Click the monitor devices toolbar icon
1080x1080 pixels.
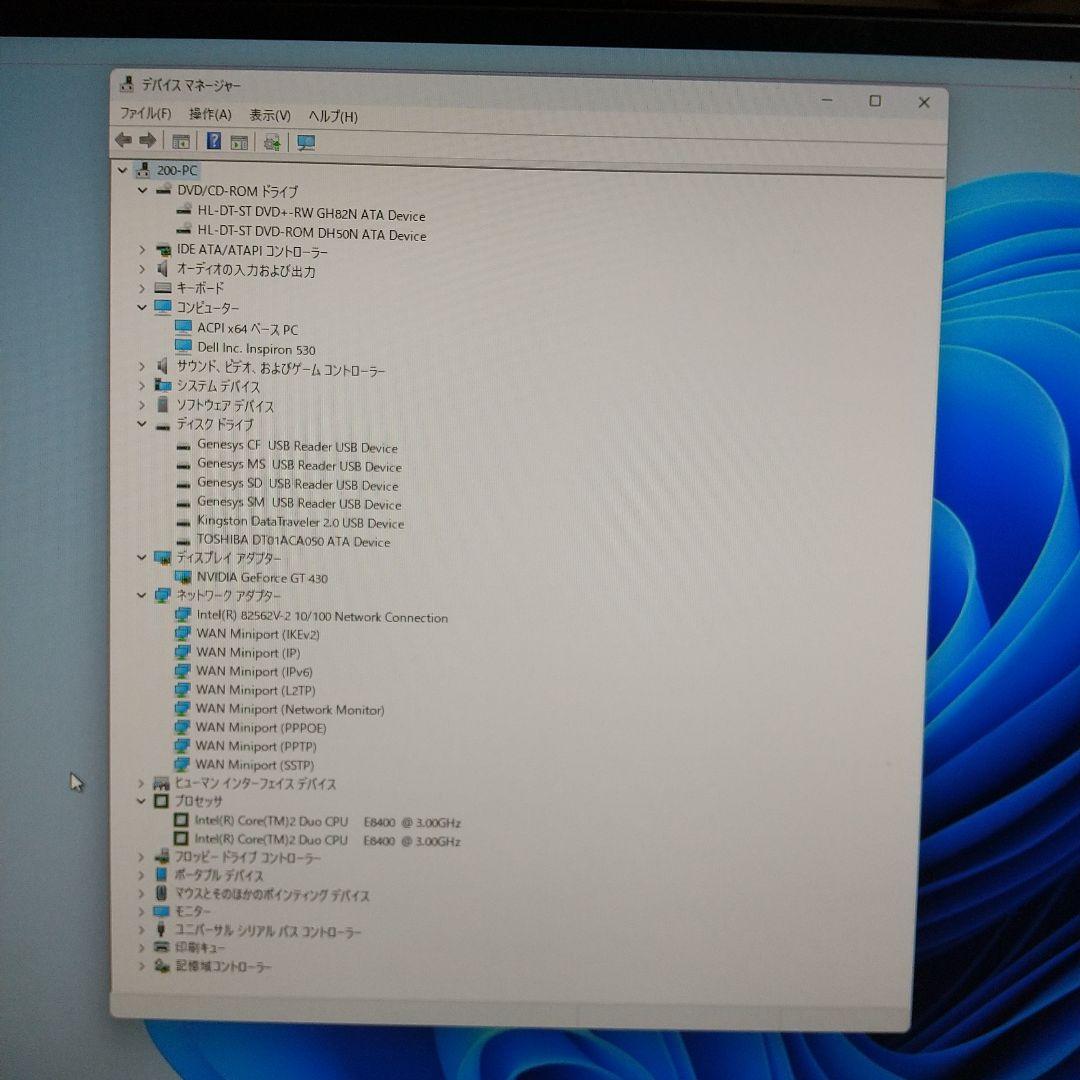(306, 143)
